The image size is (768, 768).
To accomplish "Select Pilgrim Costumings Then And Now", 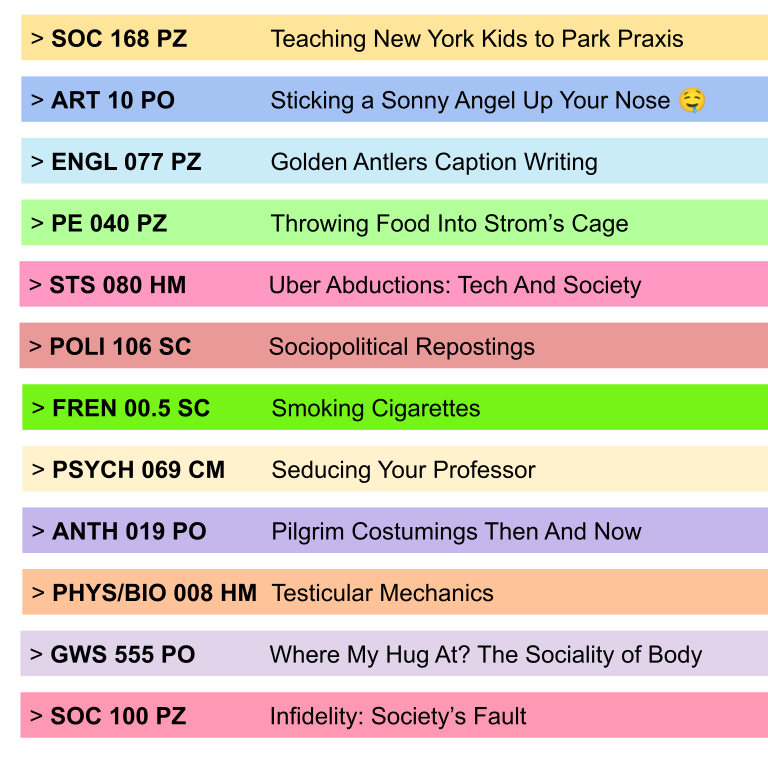I will [x=456, y=532].
